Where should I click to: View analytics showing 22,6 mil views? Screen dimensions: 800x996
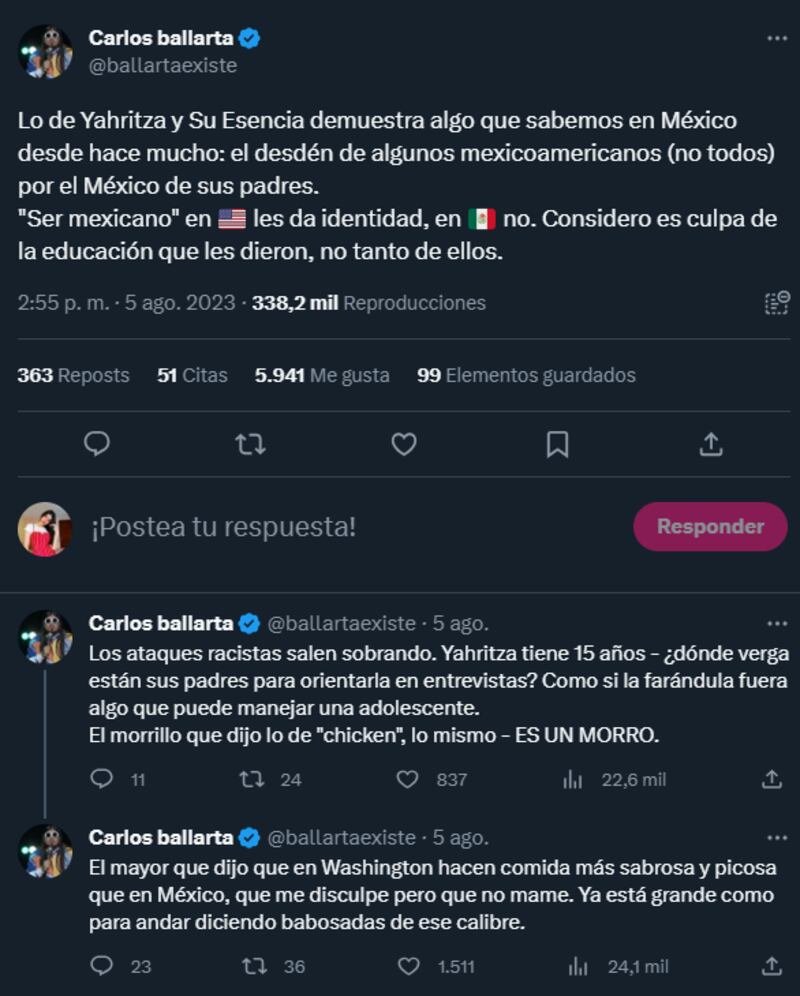[x=573, y=779]
